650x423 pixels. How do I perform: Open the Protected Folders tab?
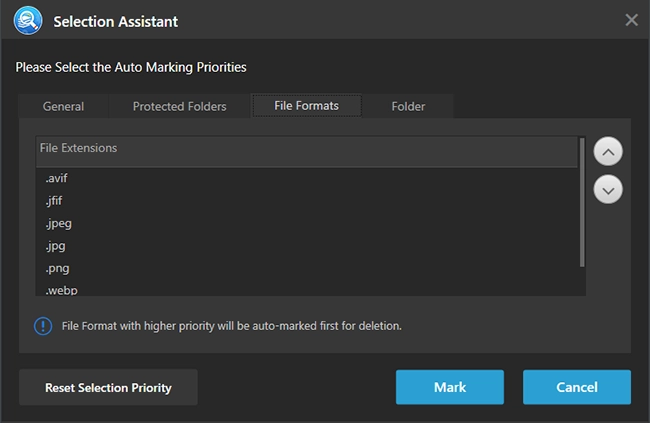click(x=179, y=107)
